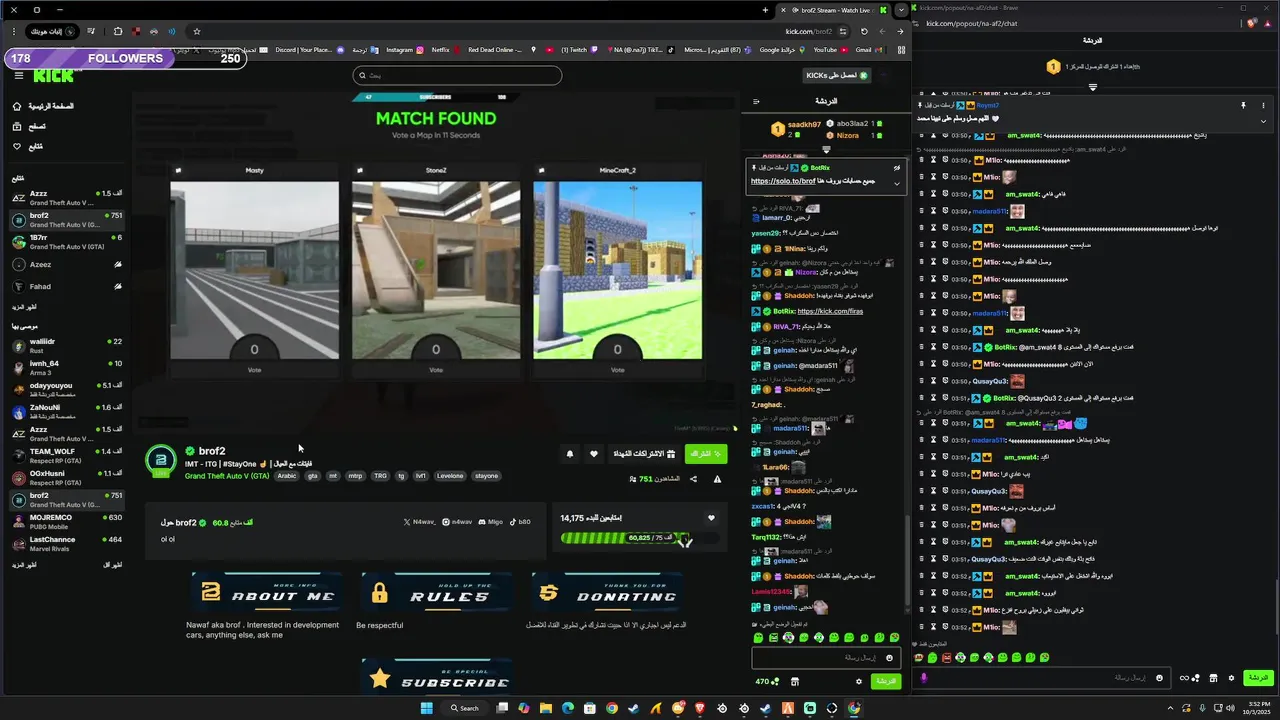The height and width of the screenshot is (720, 1280).
Task: Reload the page in the browser toolbar
Action: pyautogui.click(x=864, y=31)
